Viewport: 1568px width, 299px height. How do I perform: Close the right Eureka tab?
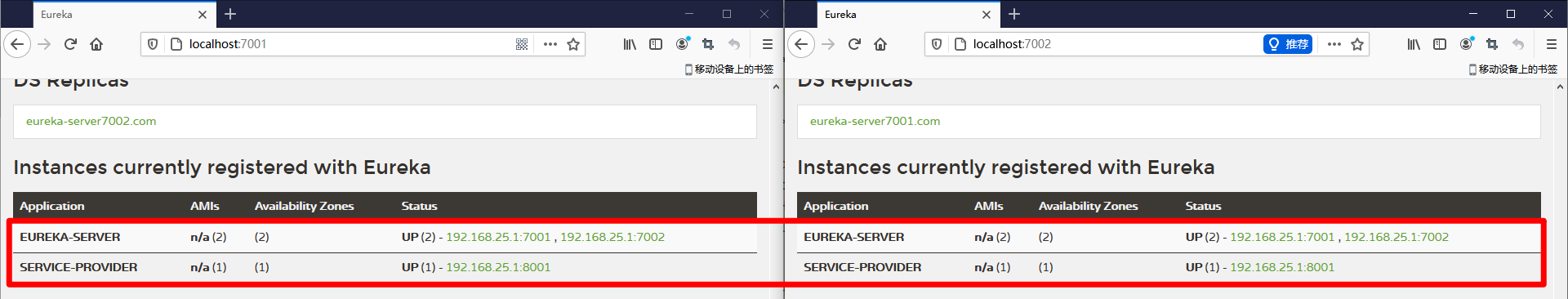[987, 15]
